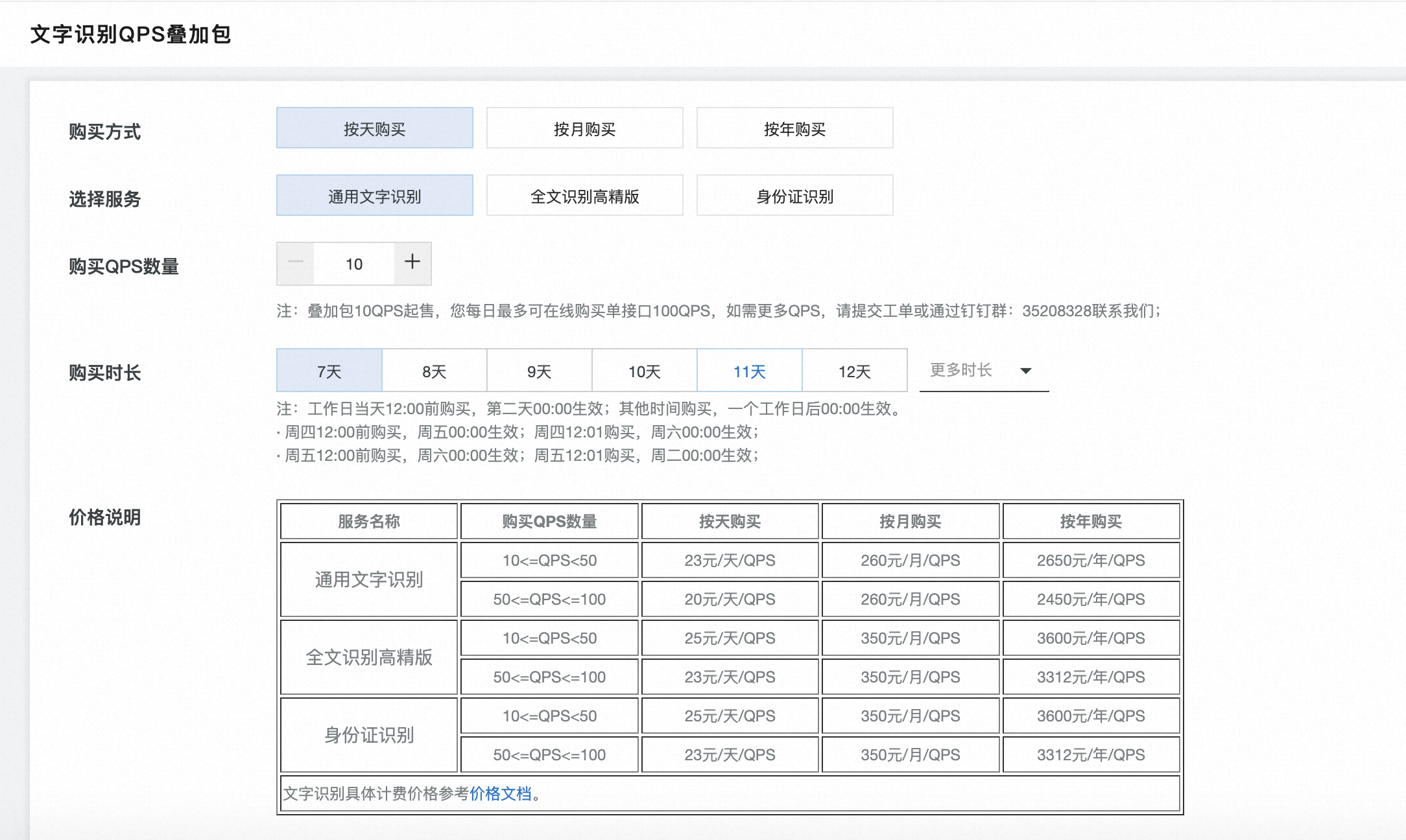The height and width of the screenshot is (840, 1406).
Task: Click the dropdown arrow beside 更多时长
Action: pos(1025,371)
